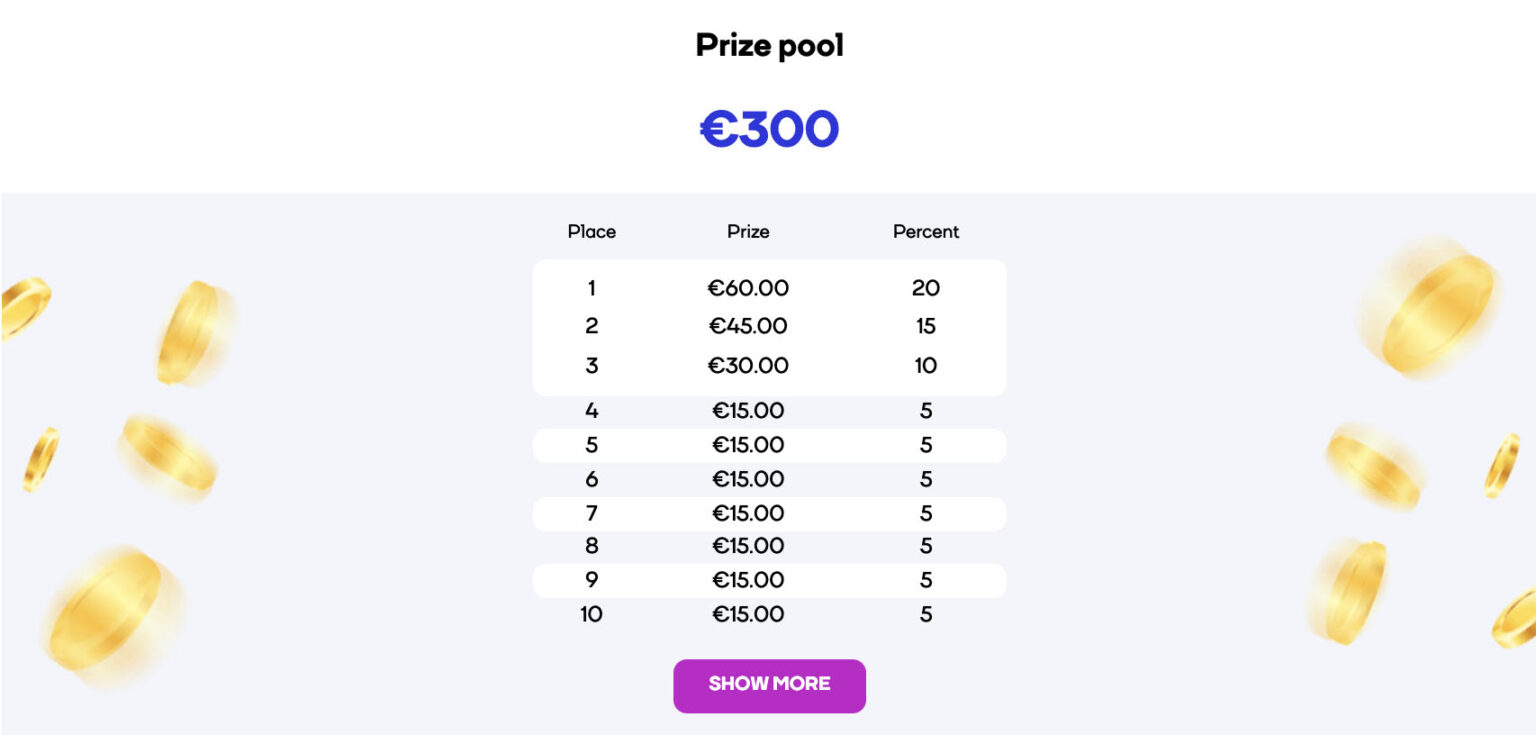
Task: Select the 5 percent value beside place 7
Action: tap(925, 513)
